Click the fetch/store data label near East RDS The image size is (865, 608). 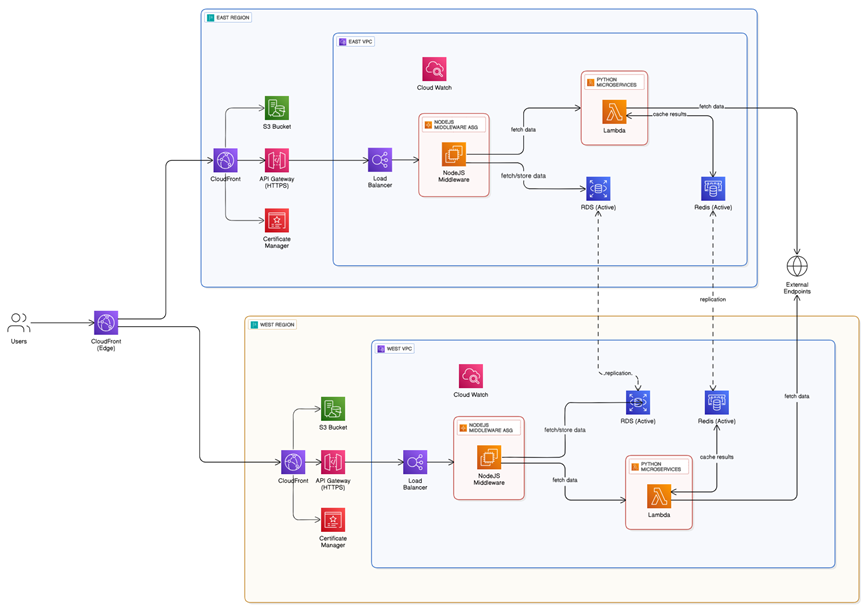524,174
